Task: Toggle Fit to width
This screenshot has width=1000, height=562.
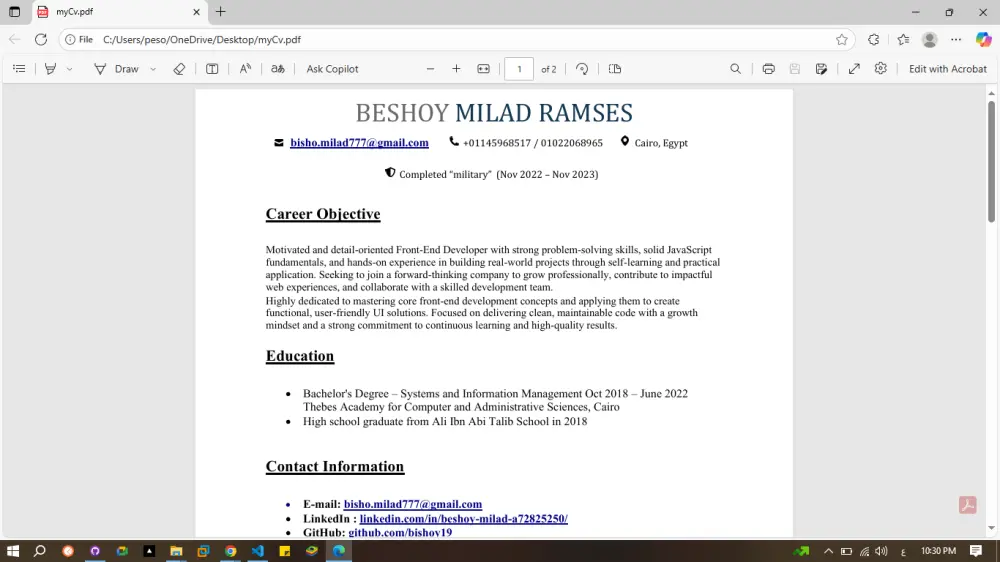Action: point(483,69)
